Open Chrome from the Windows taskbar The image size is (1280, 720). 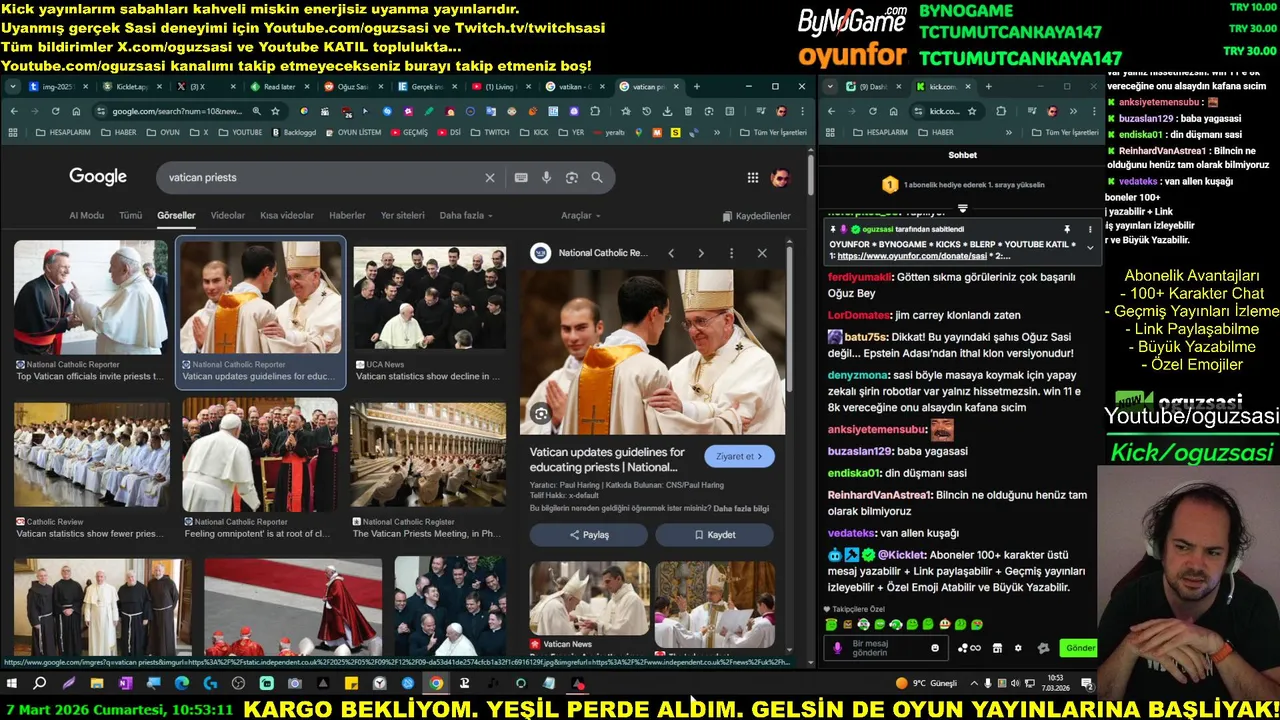click(436, 684)
